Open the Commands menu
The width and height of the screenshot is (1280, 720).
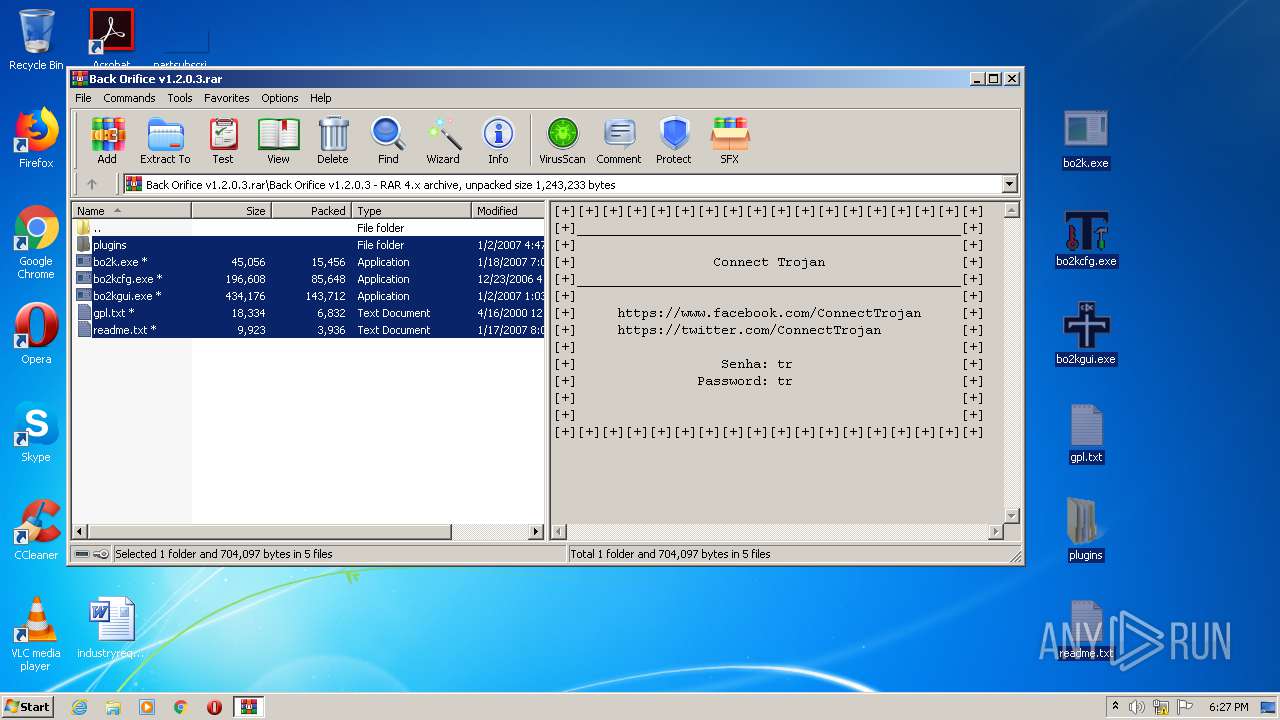(x=129, y=98)
